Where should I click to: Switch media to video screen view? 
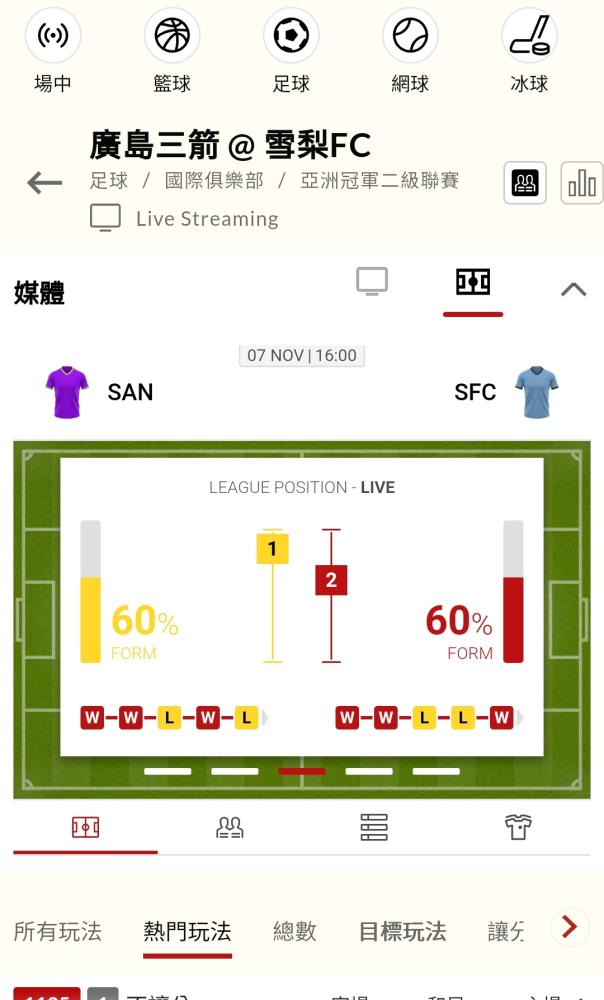tap(372, 281)
